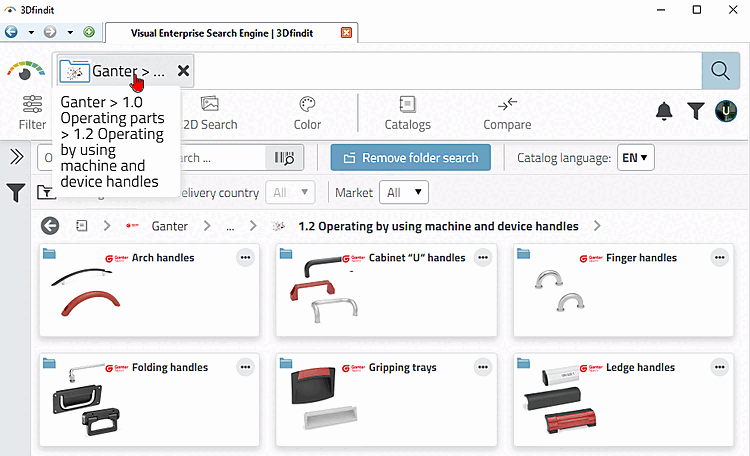Open Gripping trays folder

[386, 400]
